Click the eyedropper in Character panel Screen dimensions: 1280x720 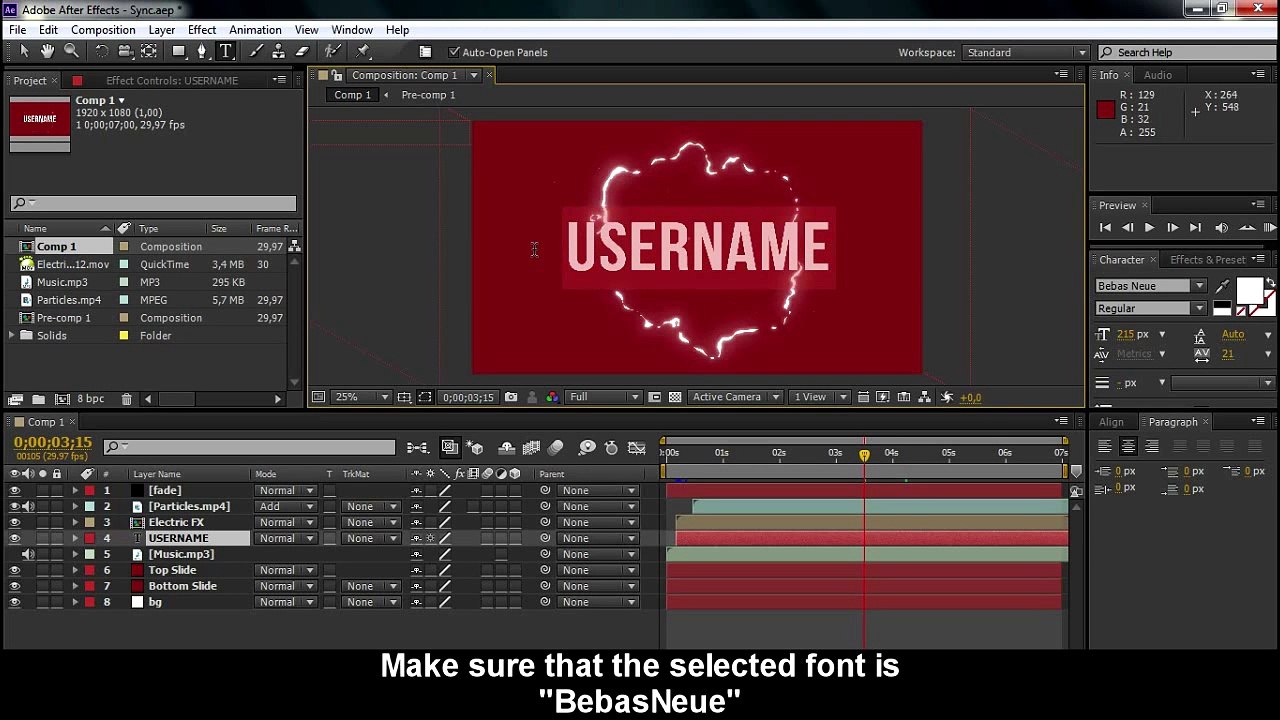click(1222, 287)
